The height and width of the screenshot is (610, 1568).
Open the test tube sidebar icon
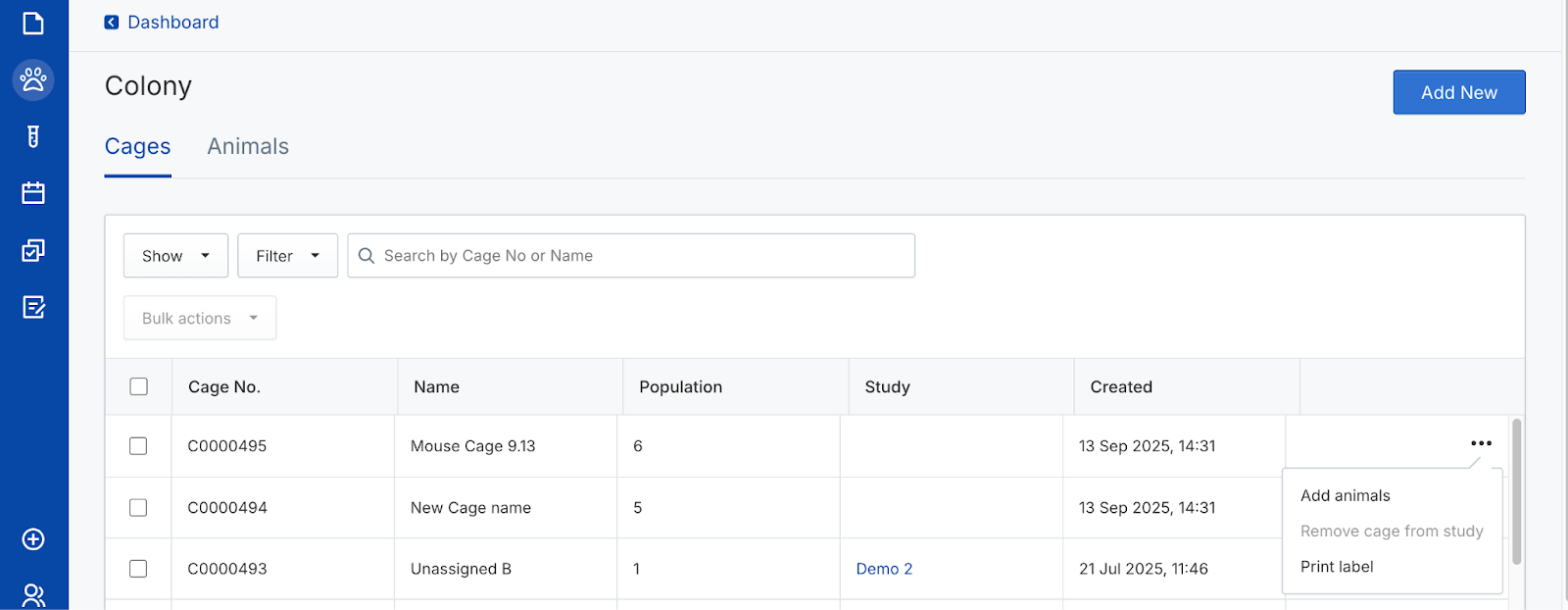coord(33,136)
